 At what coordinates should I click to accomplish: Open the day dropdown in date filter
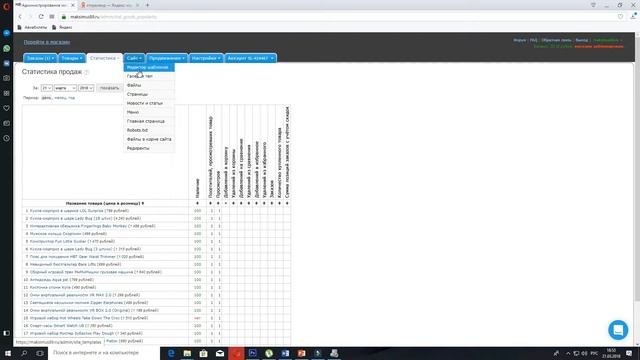click(47, 88)
